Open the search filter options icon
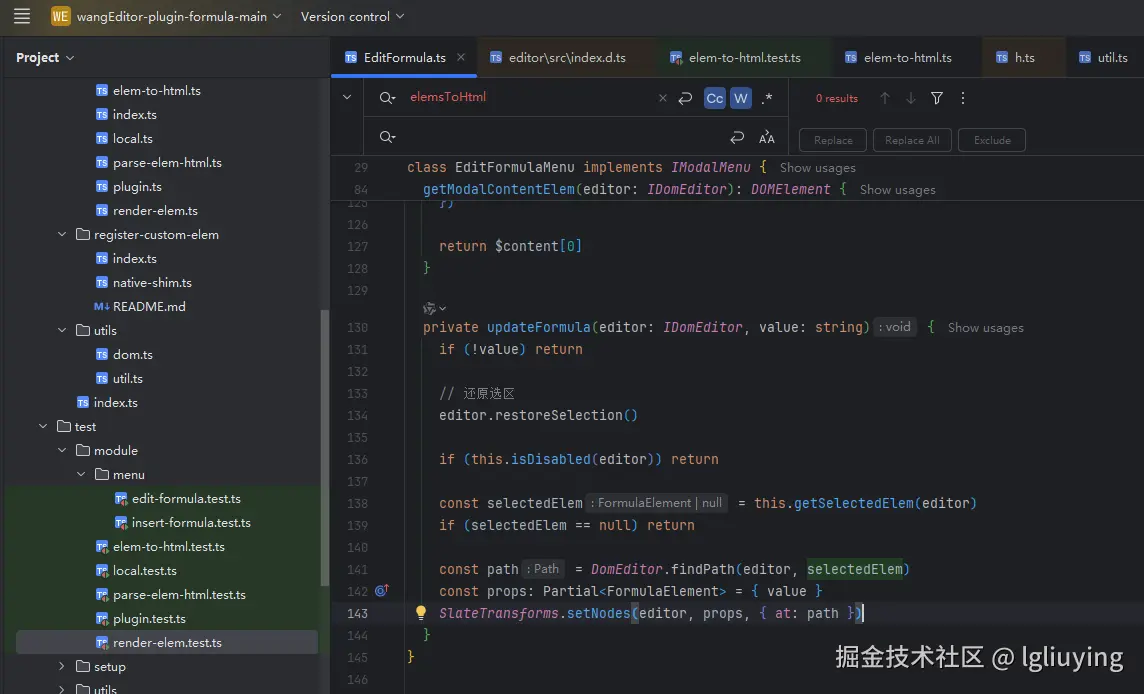Viewport: 1144px width, 694px height. pos(937,98)
